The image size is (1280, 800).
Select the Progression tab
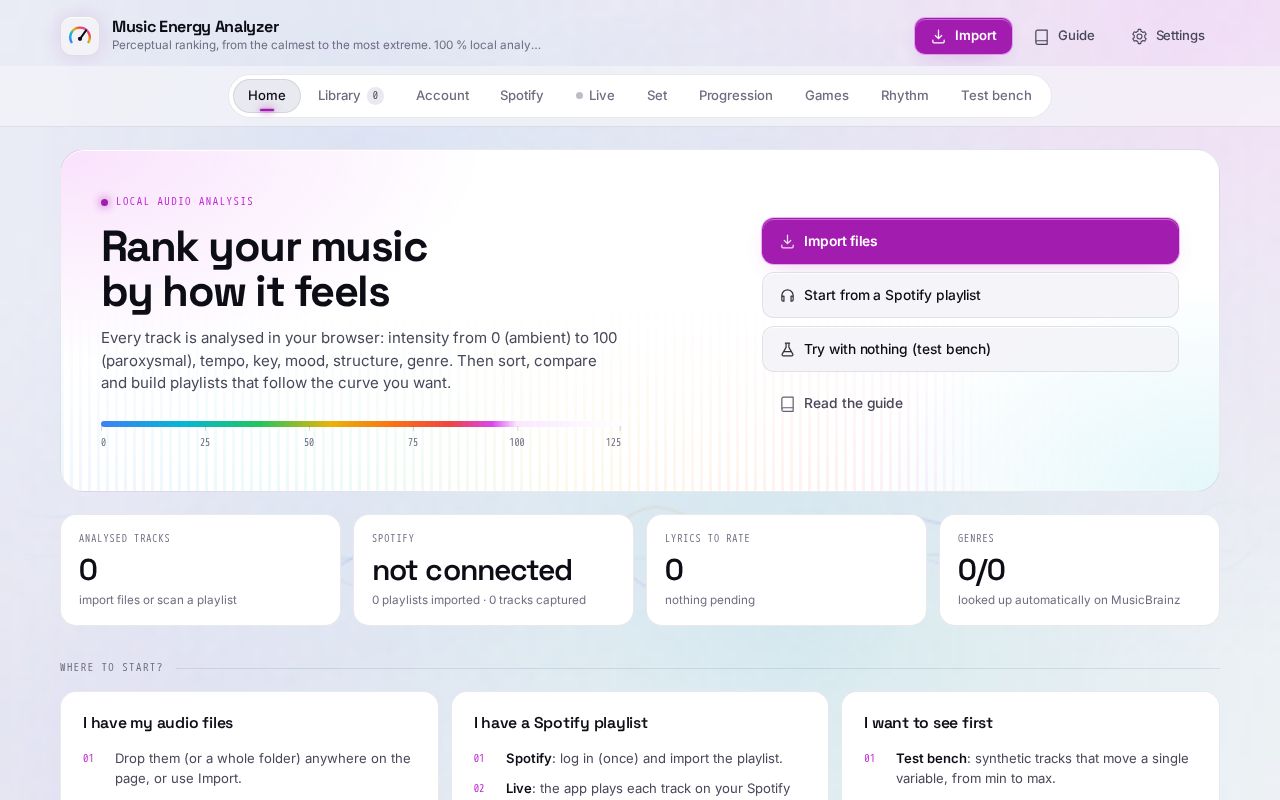pyautogui.click(x=736, y=96)
